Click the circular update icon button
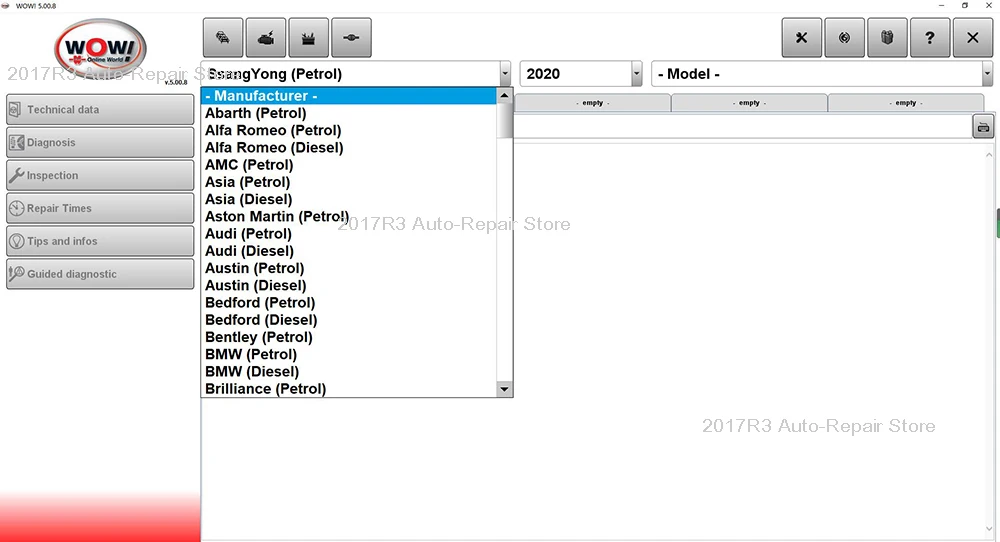 pyautogui.click(x=844, y=38)
